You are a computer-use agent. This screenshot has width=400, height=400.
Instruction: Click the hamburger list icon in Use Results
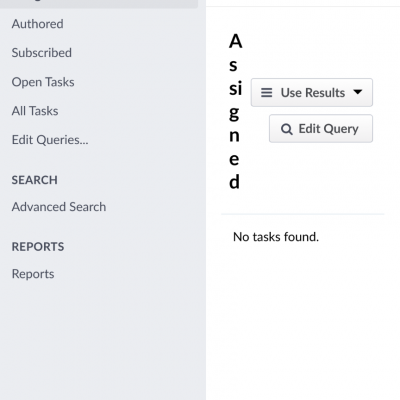tap(266, 92)
